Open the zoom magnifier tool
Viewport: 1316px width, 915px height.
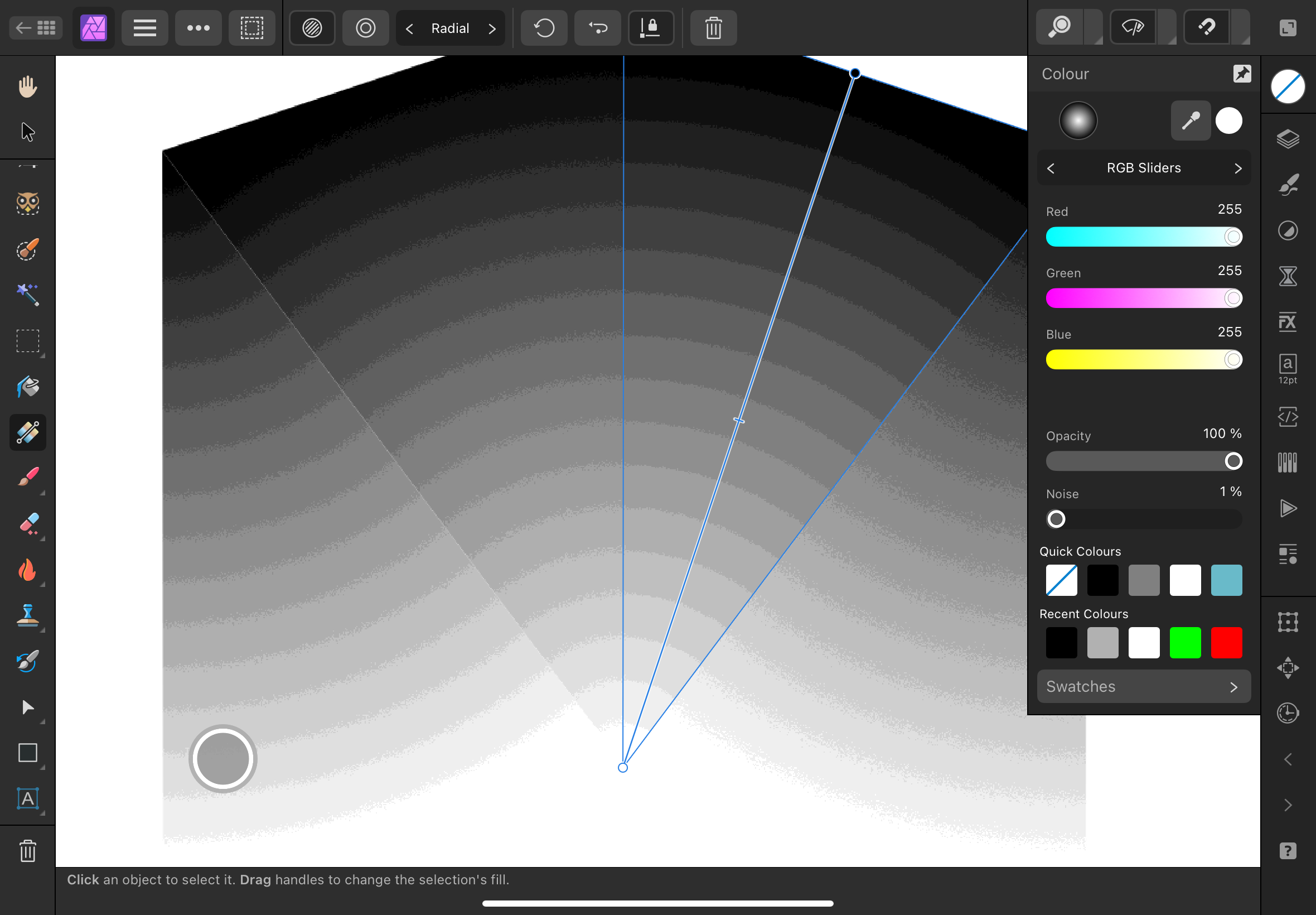click(1060, 26)
